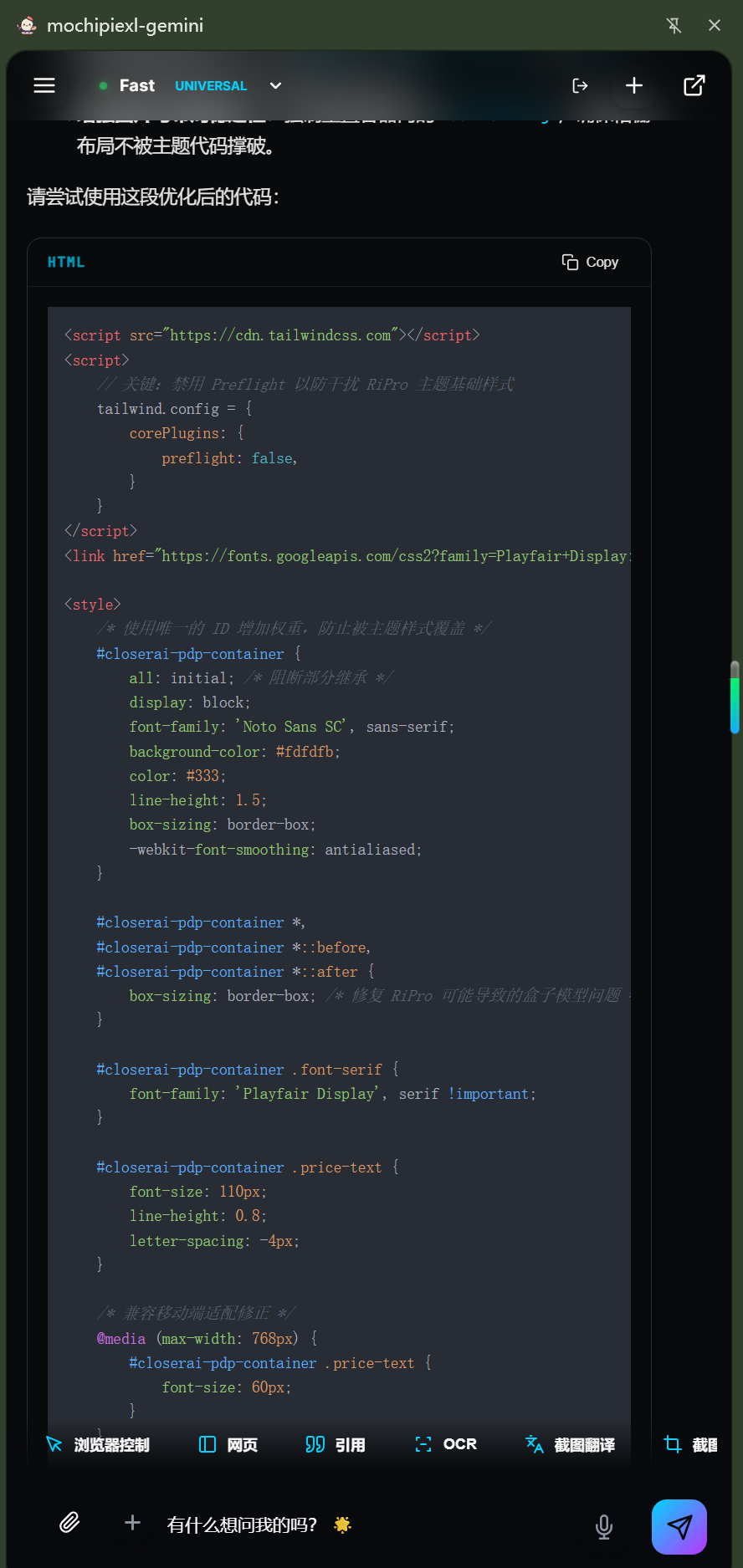The width and height of the screenshot is (743, 1568).
Task: Click the paperclip attachment icon
Action: click(x=69, y=1523)
